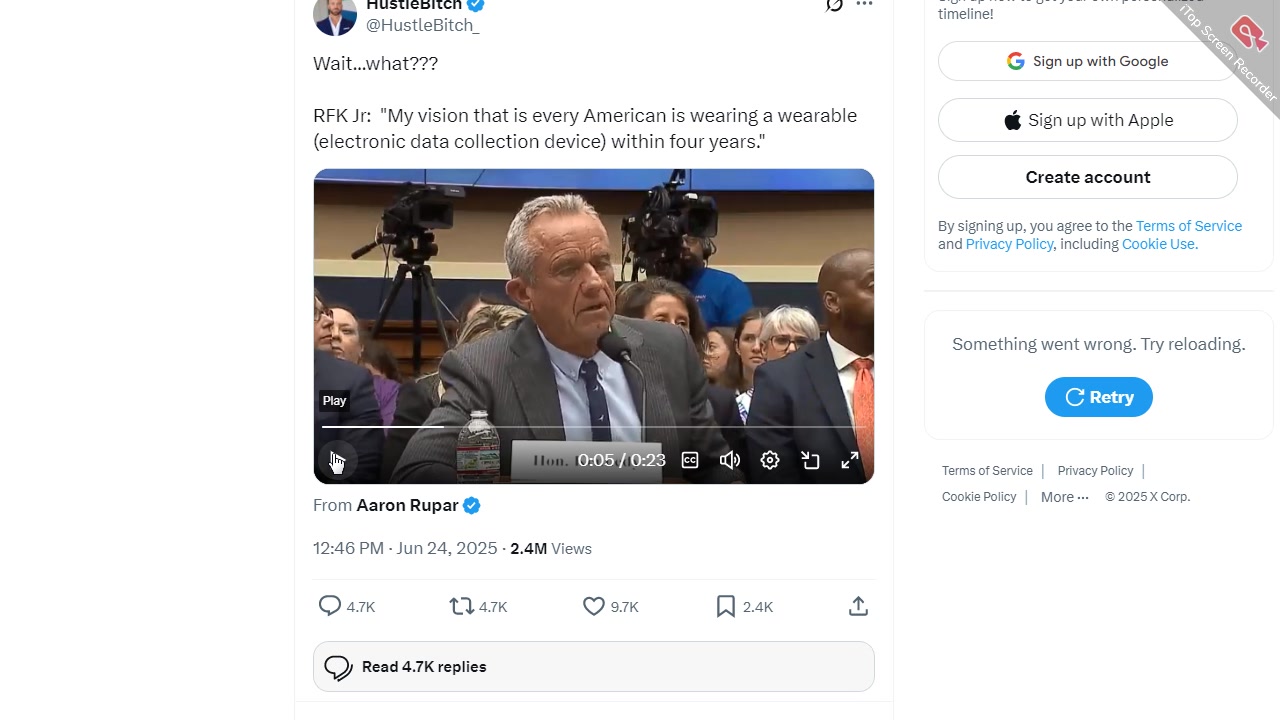Open the Aaron Rupar source link
The width and height of the screenshot is (1280, 720).
tap(407, 505)
